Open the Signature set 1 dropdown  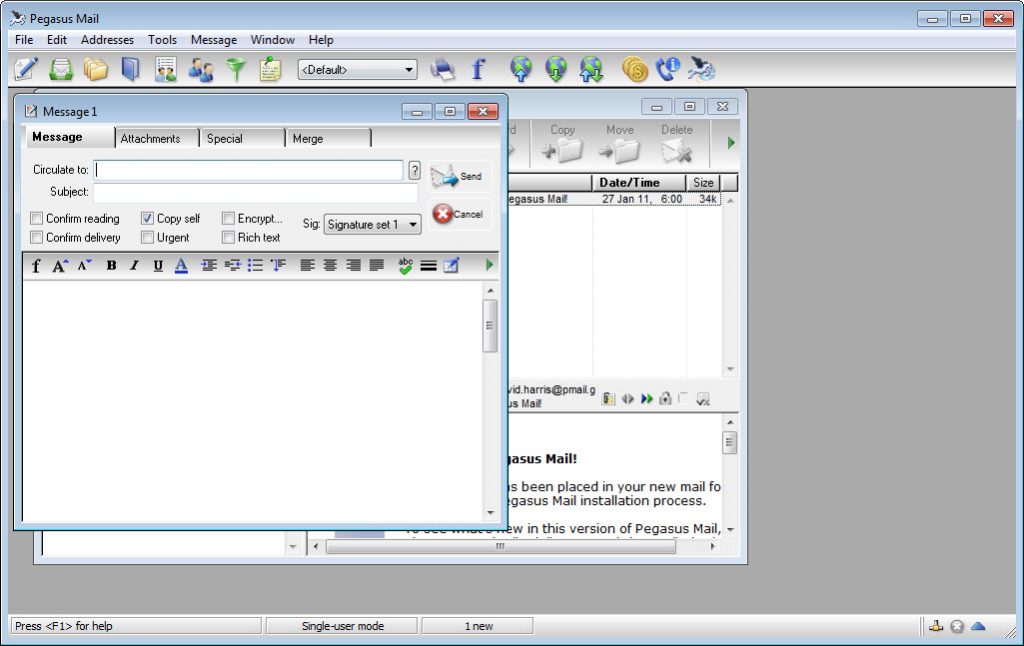[x=372, y=224]
